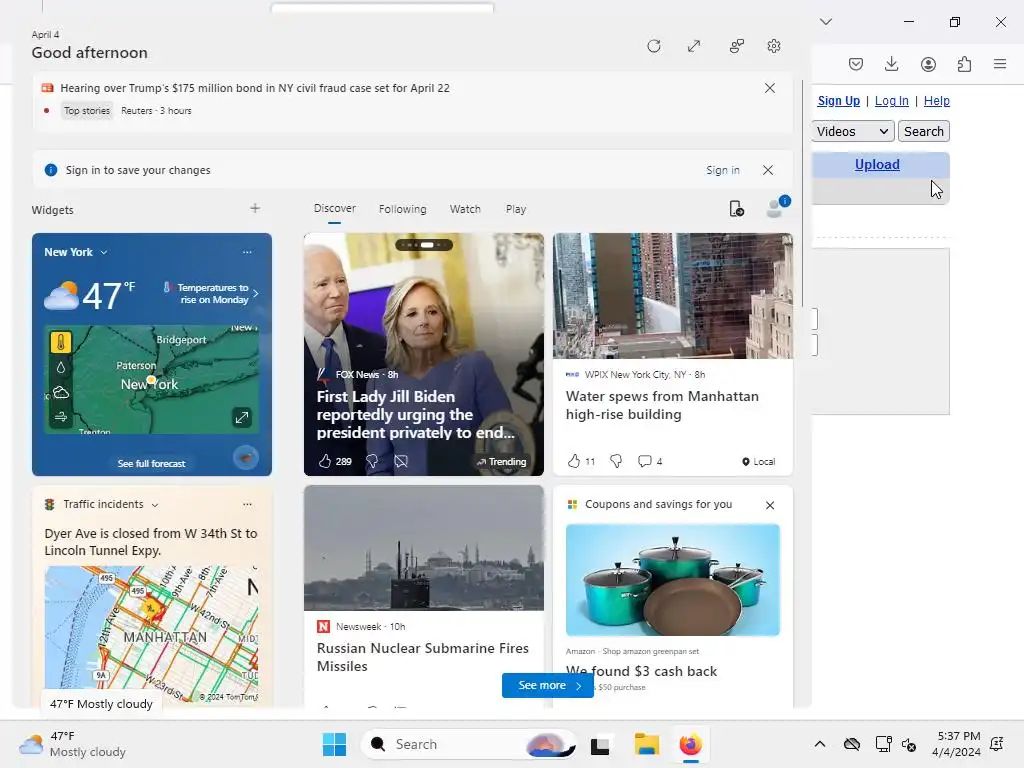The height and width of the screenshot is (768, 1024).
Task: Refresh the widgets feed
Action: (654, 46)
